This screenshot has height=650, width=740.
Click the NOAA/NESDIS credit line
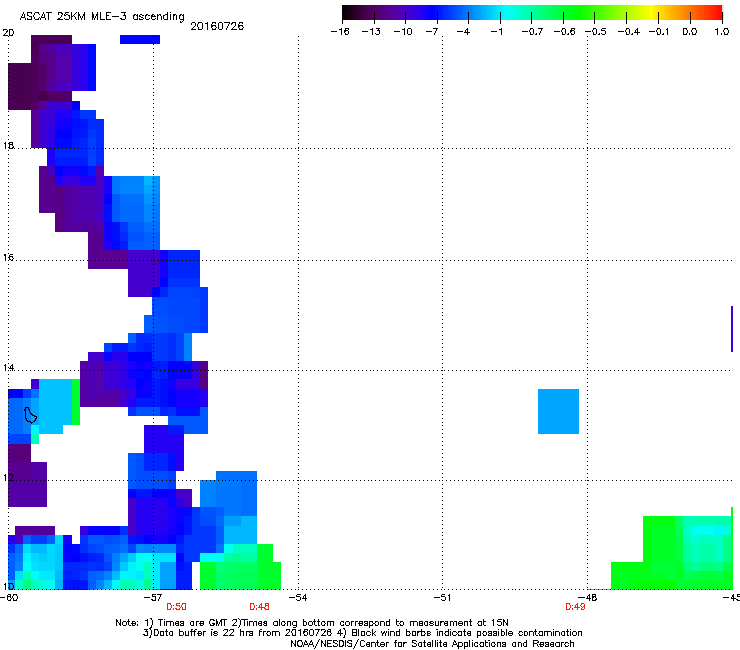click(x=432, y=644)
